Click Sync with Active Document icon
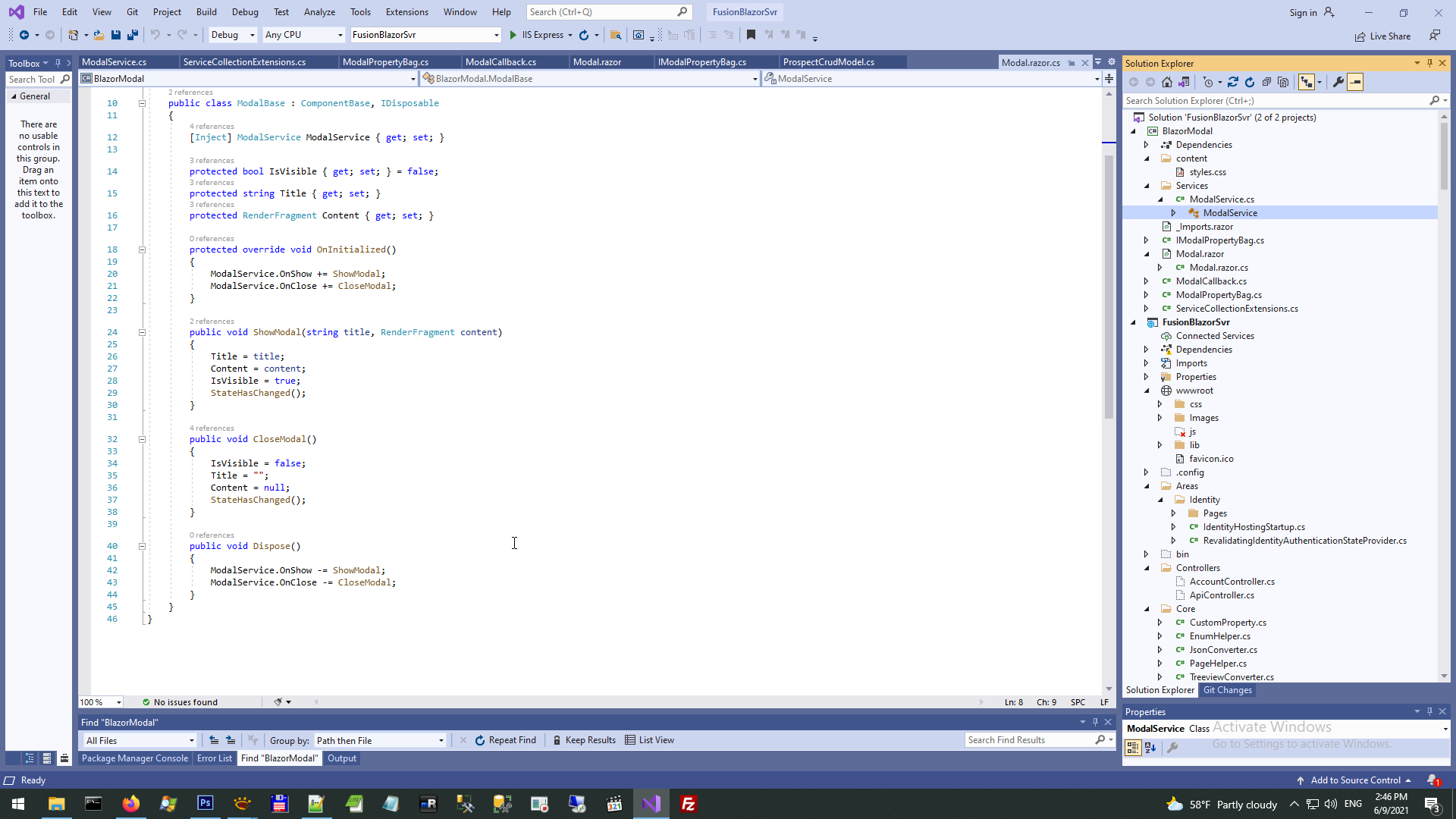The width and height of the screenshot is (1456, 819). [x=1233, y=82]
